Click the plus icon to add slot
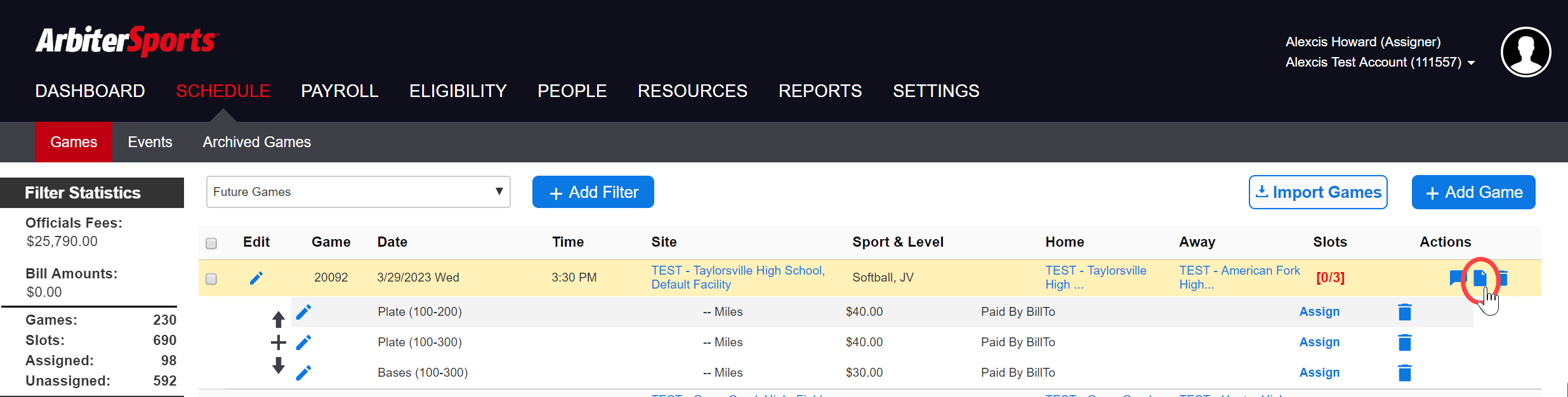Image resolution: width=1568 pixels, height=397 pixels. click(x=278, y=342)
